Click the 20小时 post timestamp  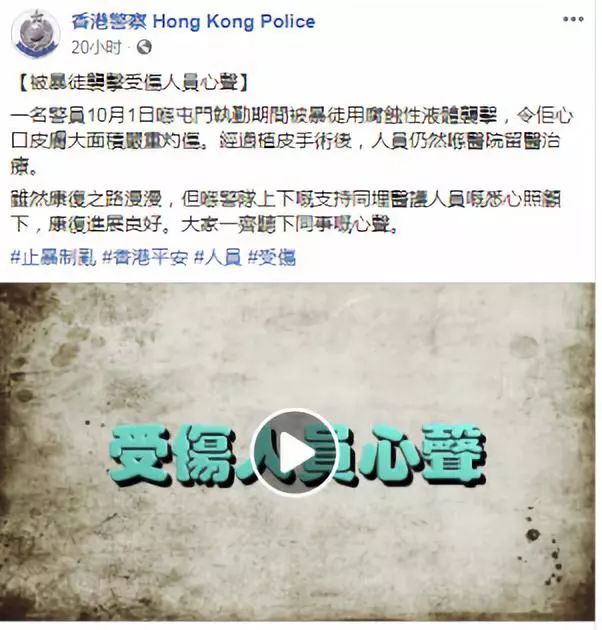click(96, 47)
